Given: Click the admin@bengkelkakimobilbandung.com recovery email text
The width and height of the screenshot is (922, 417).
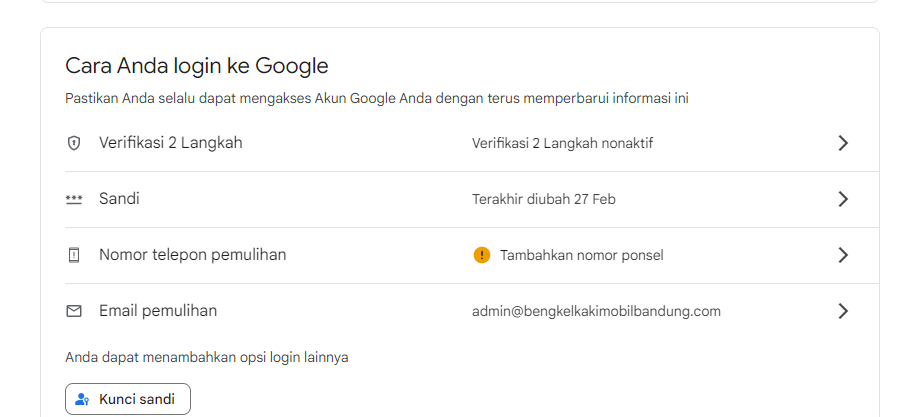Looking at the screenshot, I should [x=596, y=311].
